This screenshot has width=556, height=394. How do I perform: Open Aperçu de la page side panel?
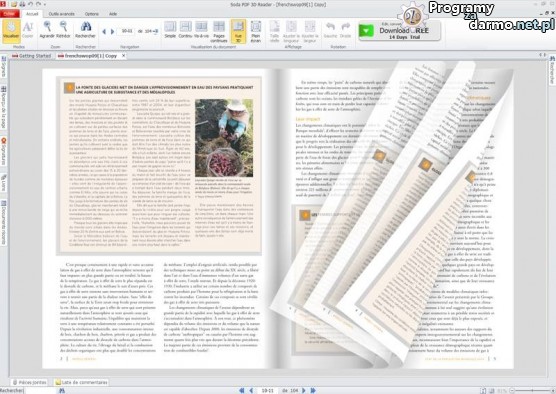tap(4, 107)
